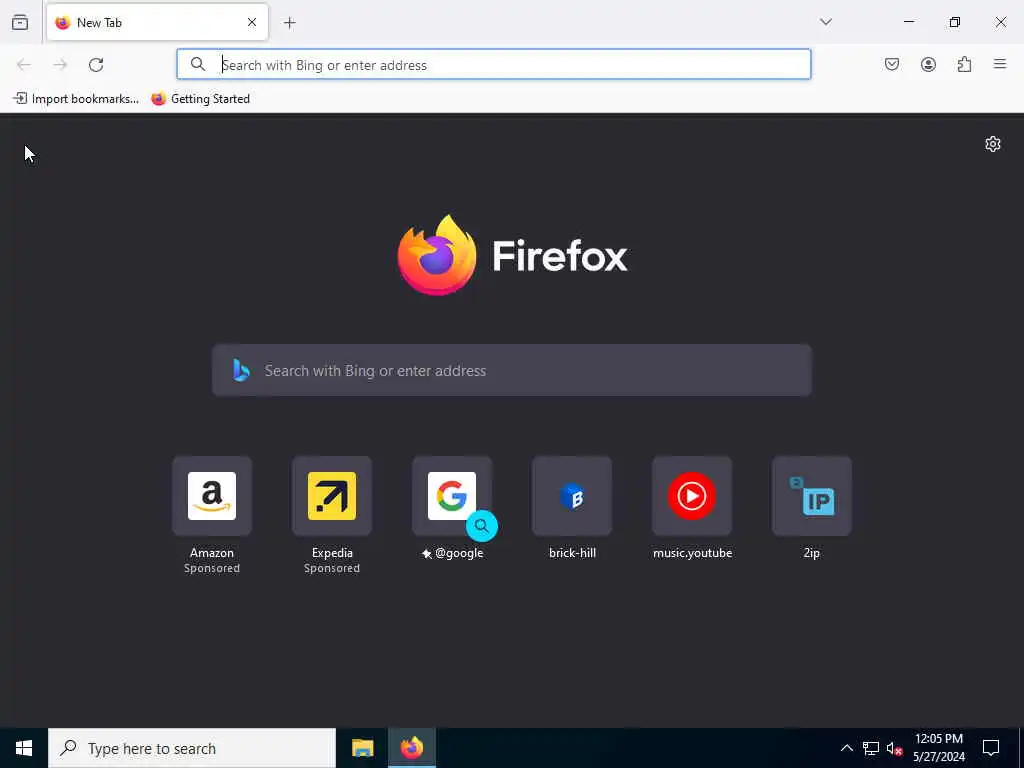Open Firefox View in tab bar
1024x768 pixels.
[x=20, y=23]
